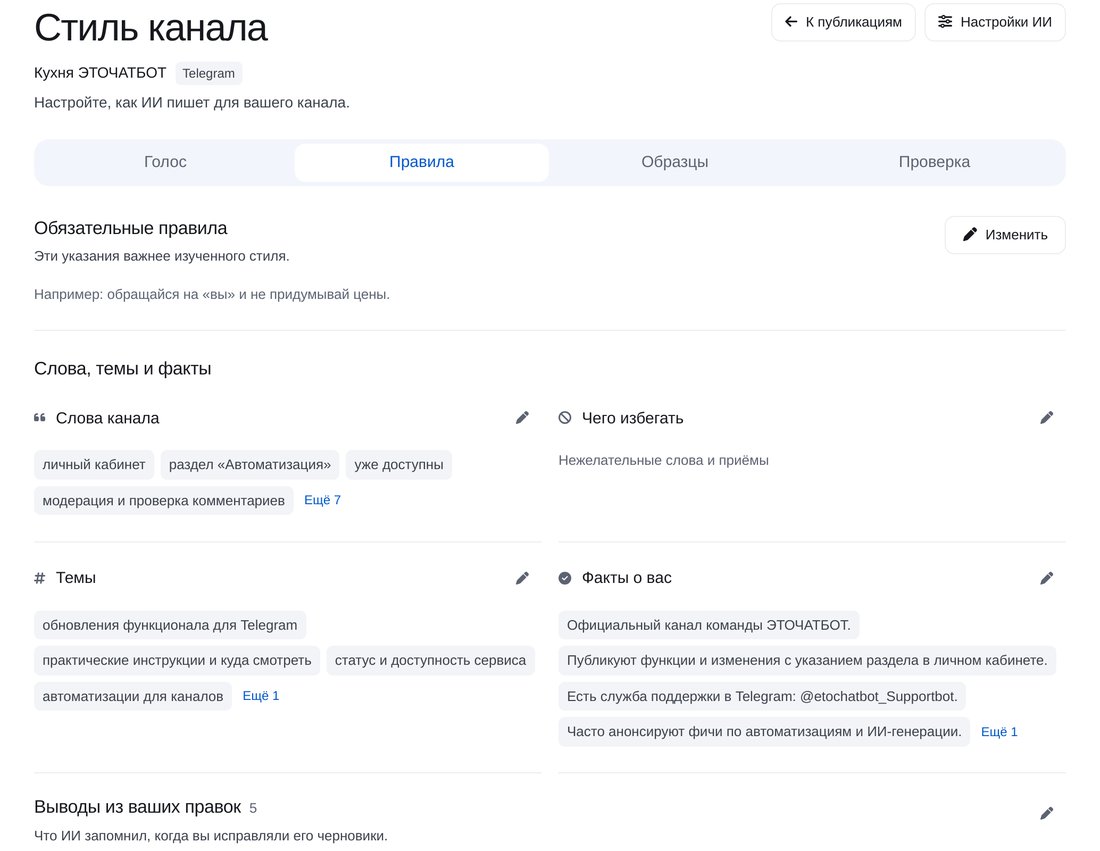
Task: Edit «Чего избегать» using its pencil icon
Action: (1046, 418)
